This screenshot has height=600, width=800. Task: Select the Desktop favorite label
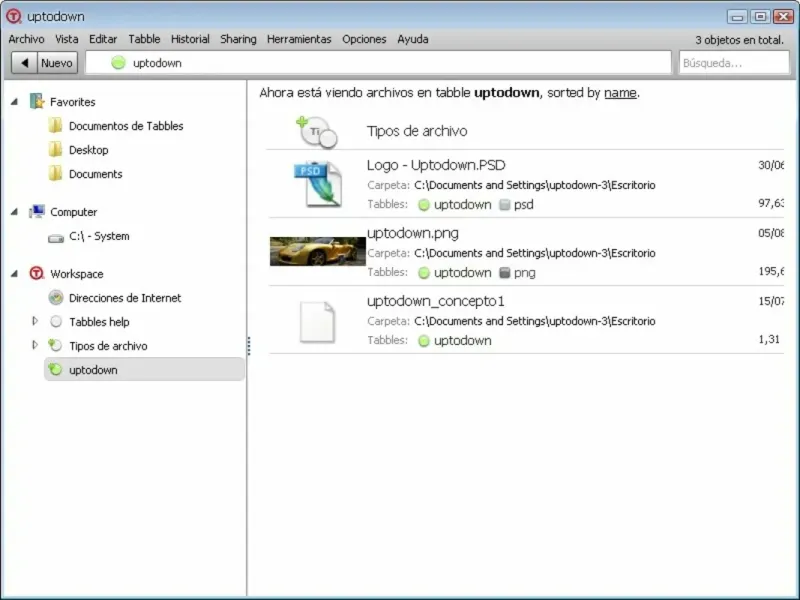tap(89, 149)
